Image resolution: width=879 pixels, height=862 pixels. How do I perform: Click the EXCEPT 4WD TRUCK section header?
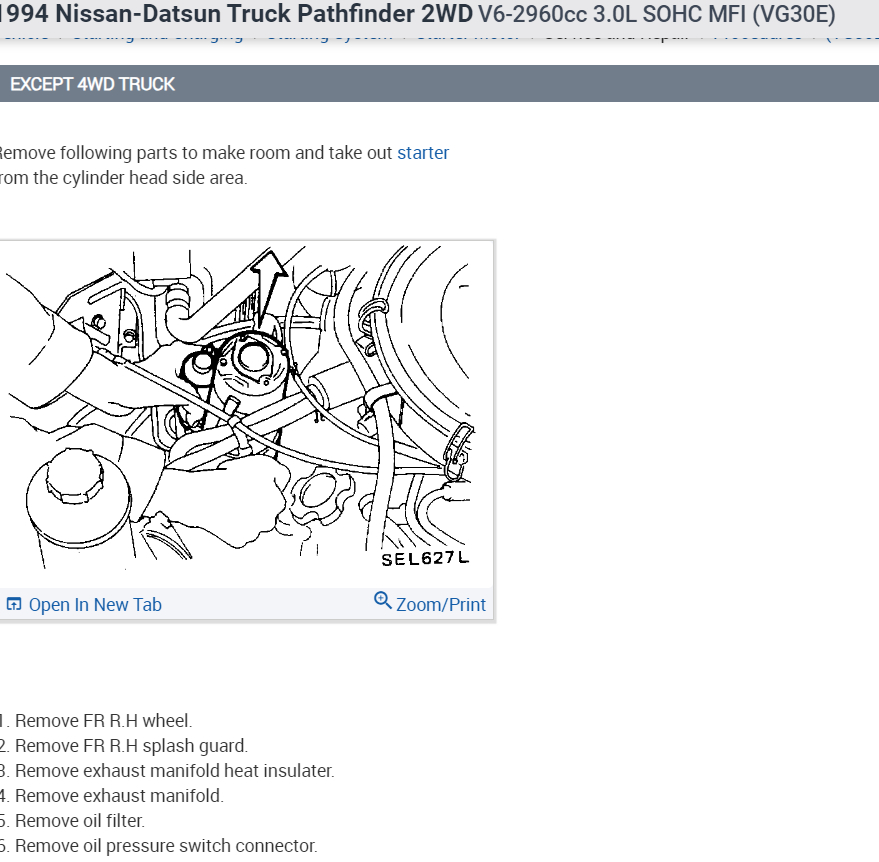92,84
